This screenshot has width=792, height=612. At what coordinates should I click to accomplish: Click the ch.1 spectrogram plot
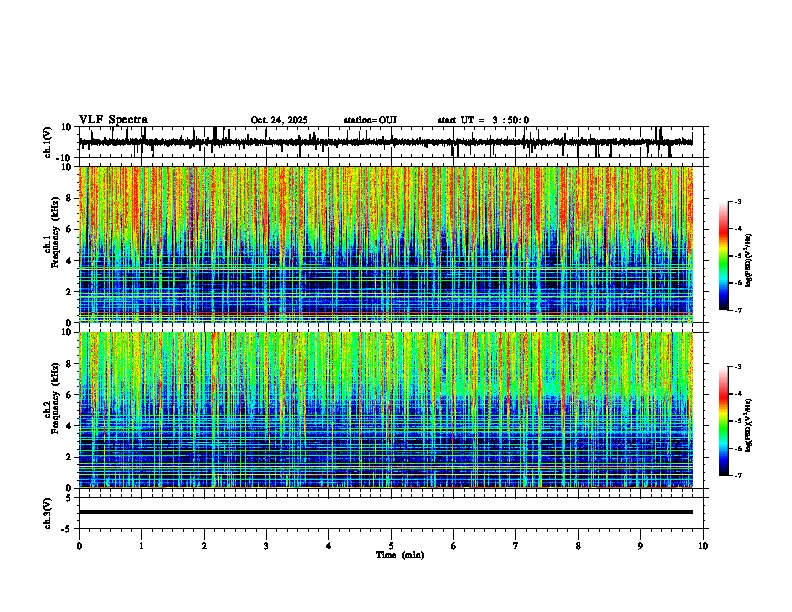(386, 244)
